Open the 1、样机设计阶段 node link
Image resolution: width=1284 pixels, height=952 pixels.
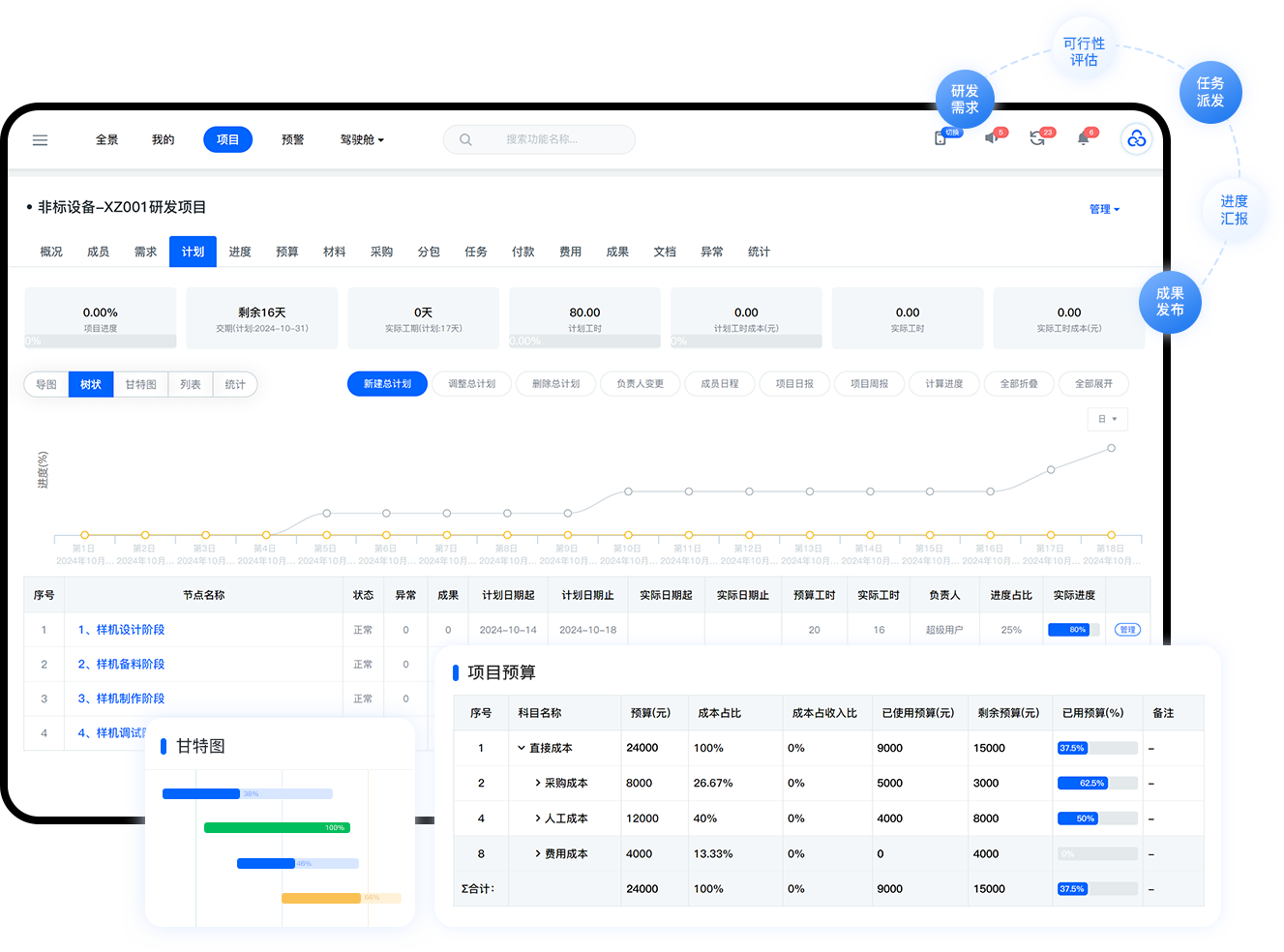pos(121,630)
